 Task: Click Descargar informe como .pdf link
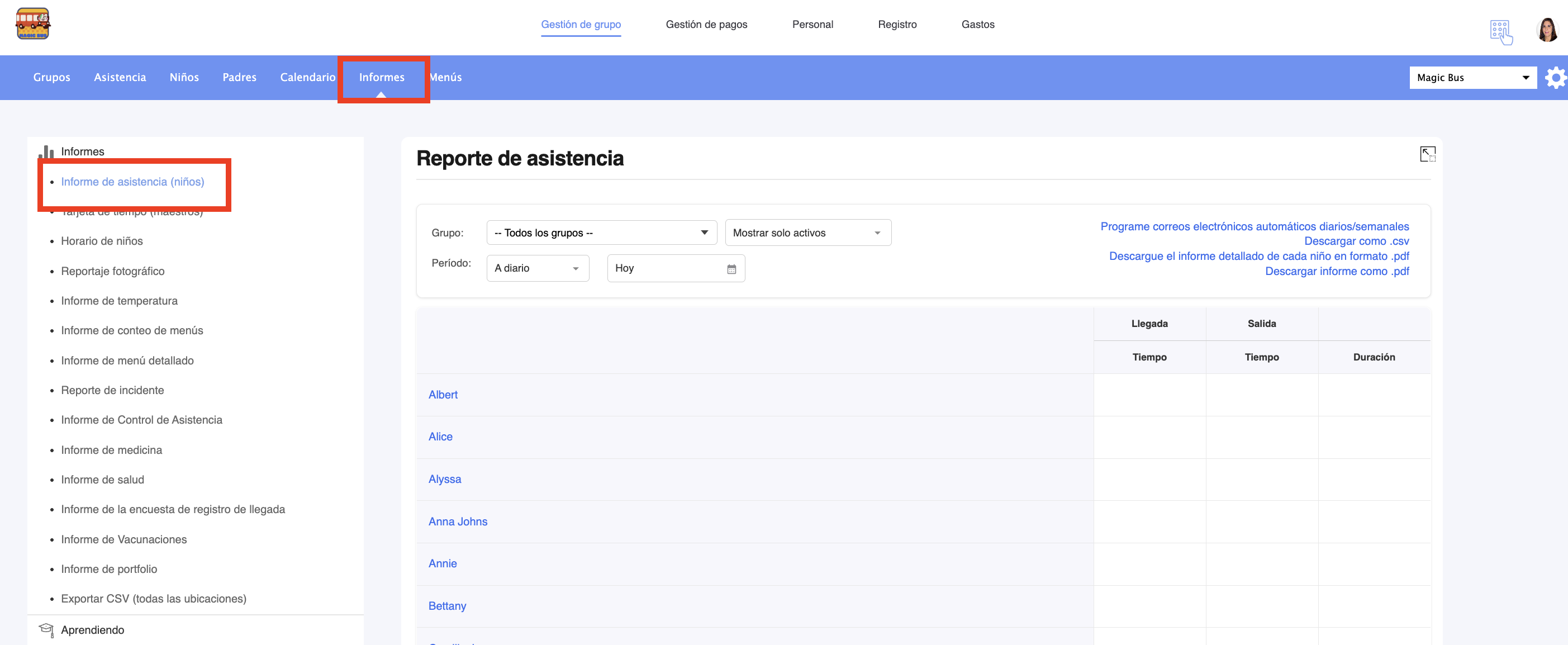tap(1336, 271)
